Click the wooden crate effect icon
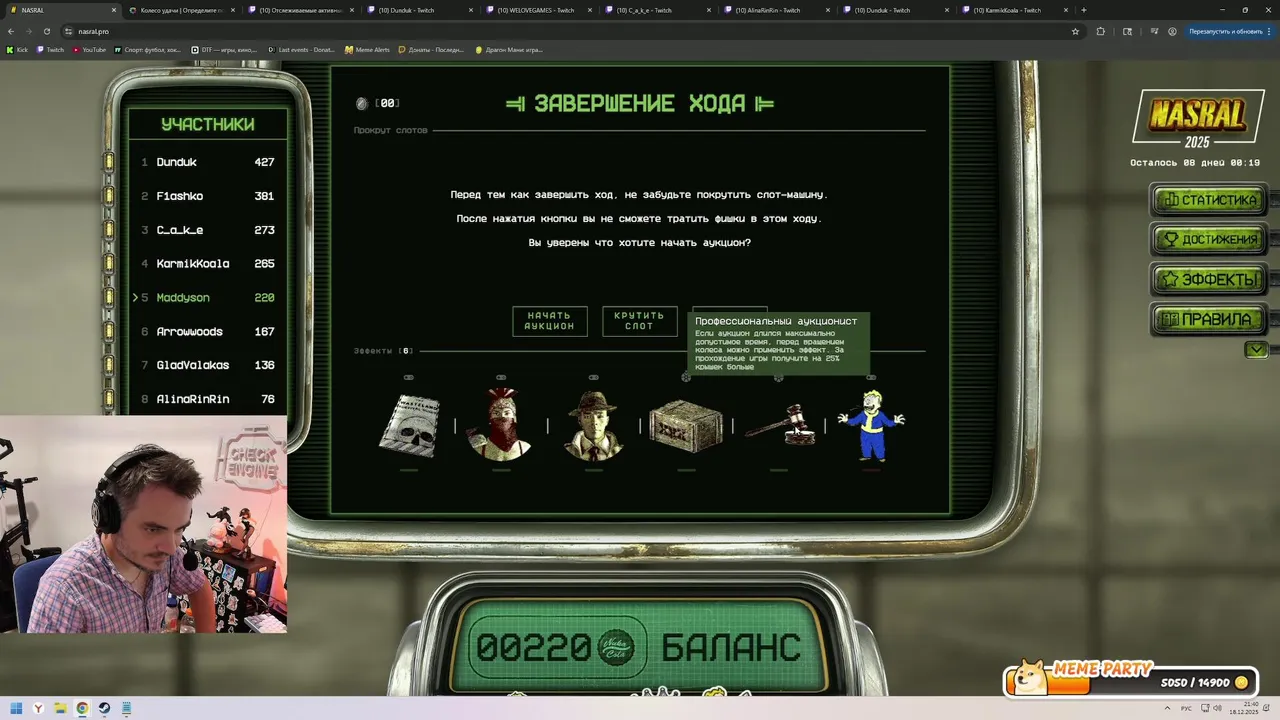1280x720 pixels. (x=686, y=427)
